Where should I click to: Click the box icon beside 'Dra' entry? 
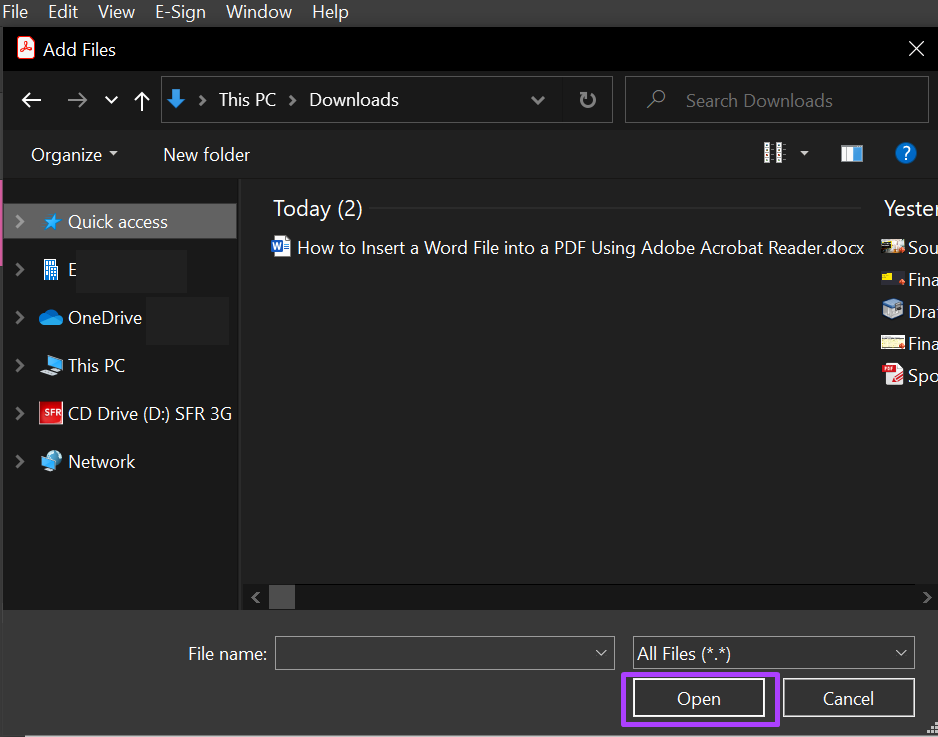[x=893, y=310]
